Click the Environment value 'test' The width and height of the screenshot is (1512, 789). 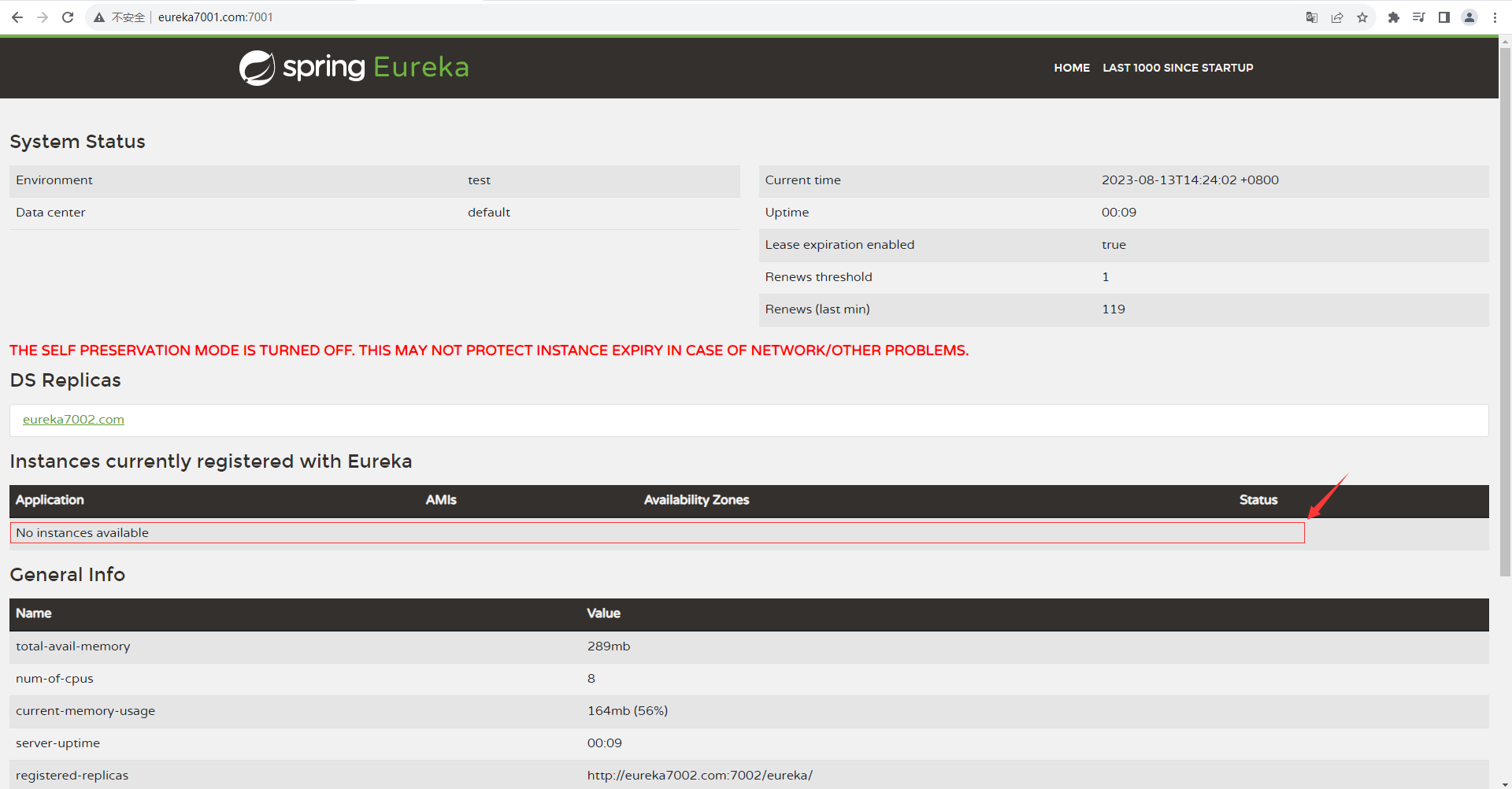[479, 180]
